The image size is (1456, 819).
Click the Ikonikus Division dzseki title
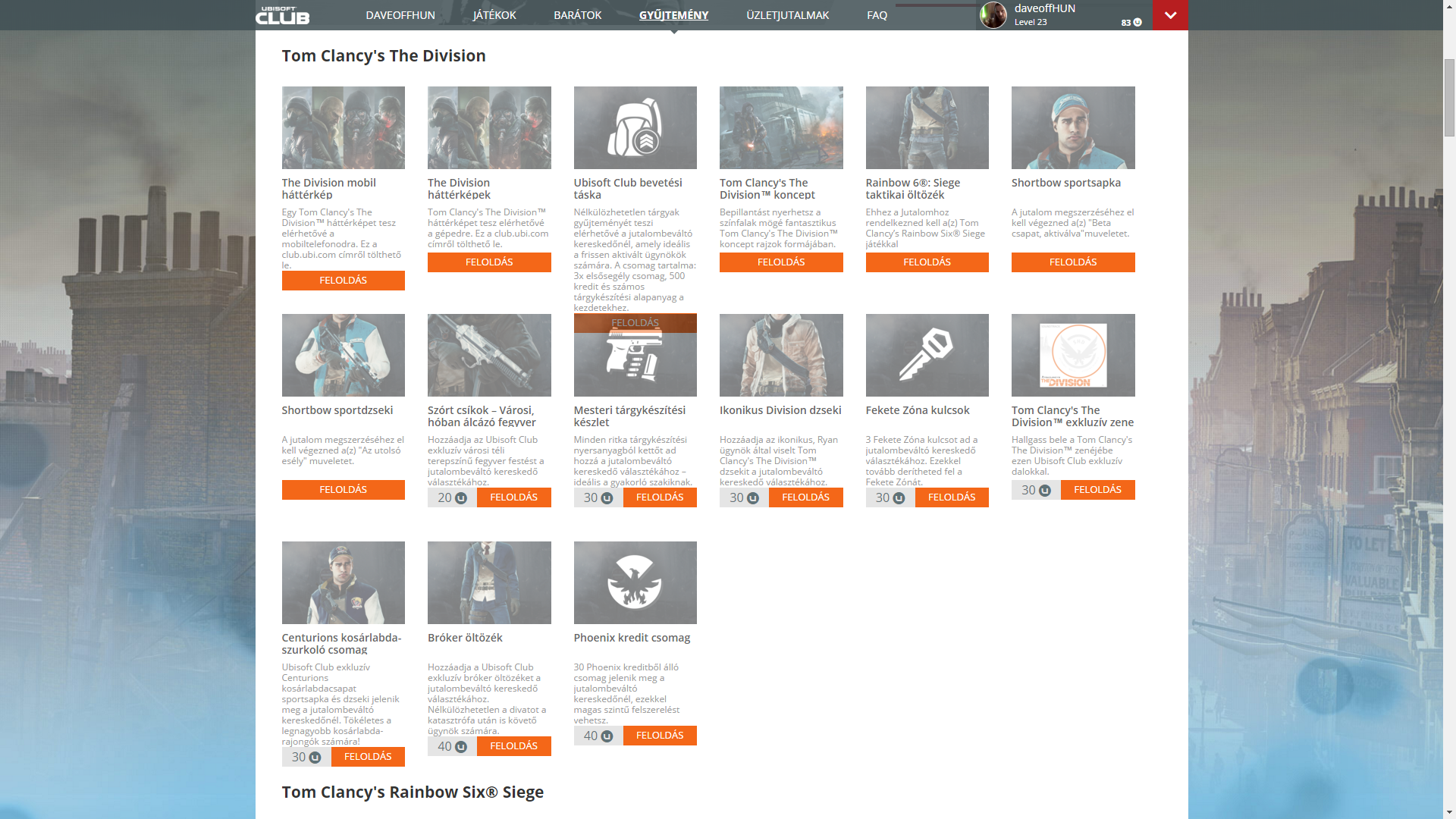pyautogui.click(x=780, y=410)
